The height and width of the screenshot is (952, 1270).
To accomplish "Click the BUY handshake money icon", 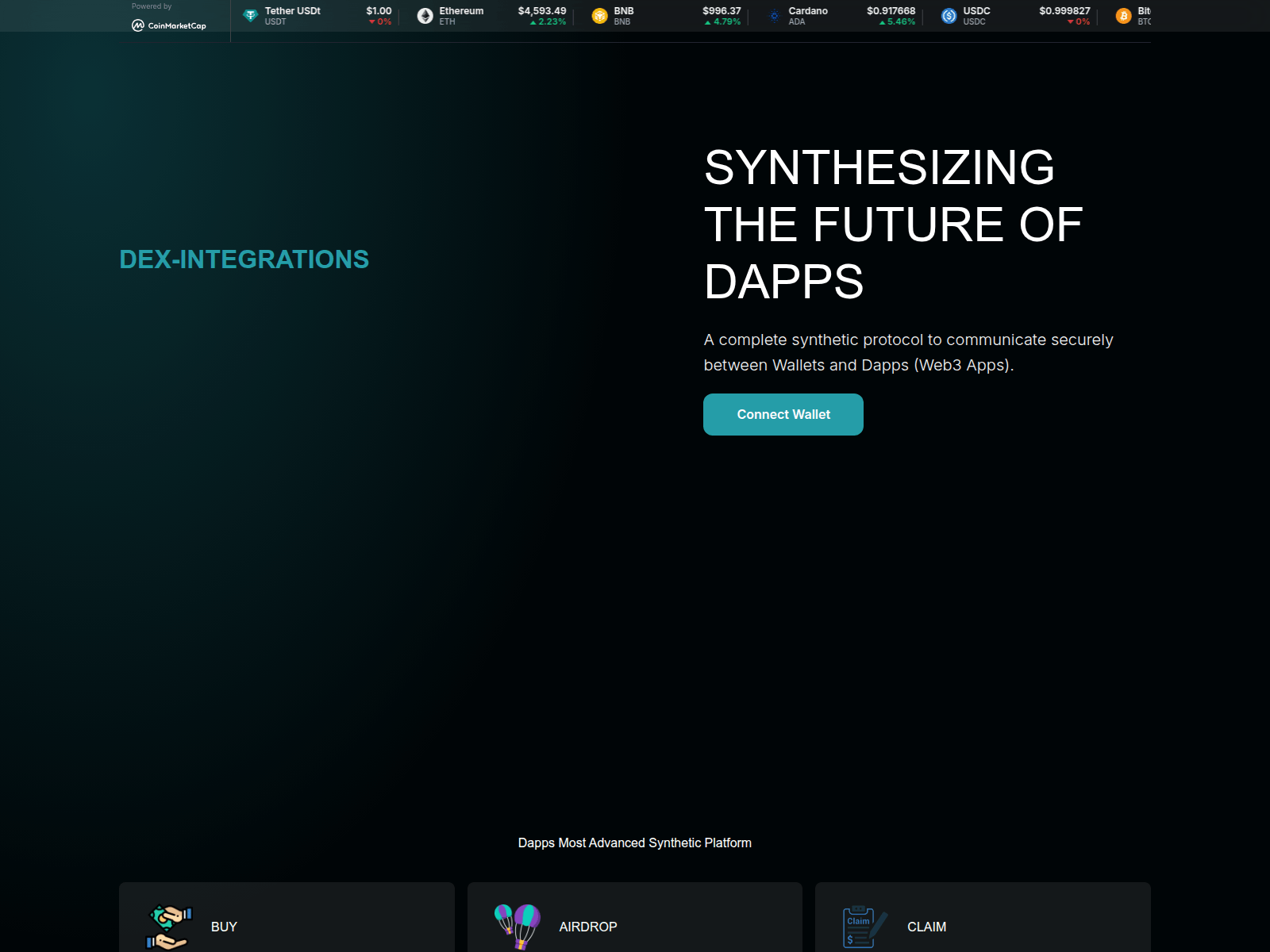I will pyautogui.click(x=169, y=927).
